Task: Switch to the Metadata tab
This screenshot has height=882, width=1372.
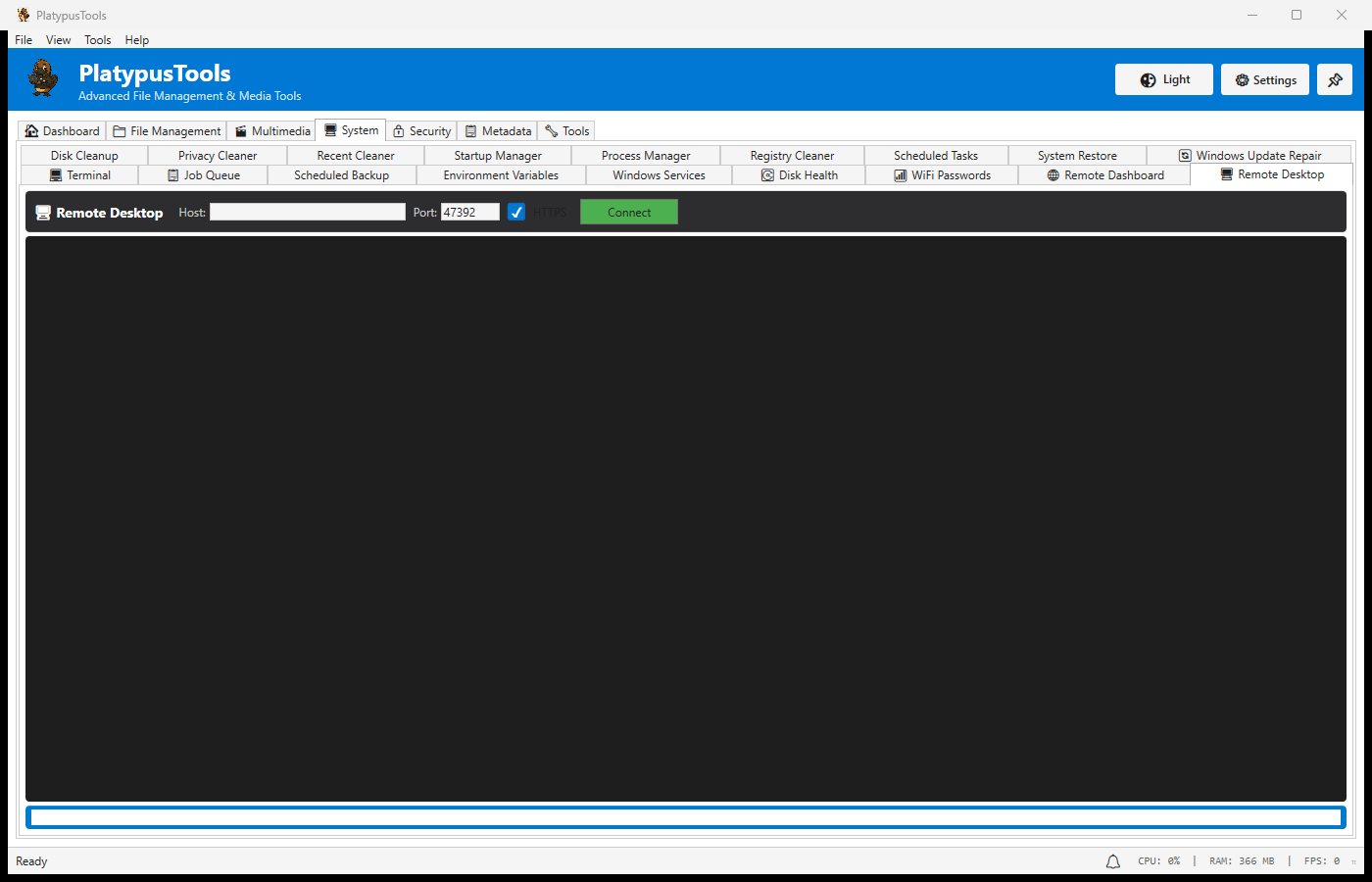Action: tap(498, 130)
